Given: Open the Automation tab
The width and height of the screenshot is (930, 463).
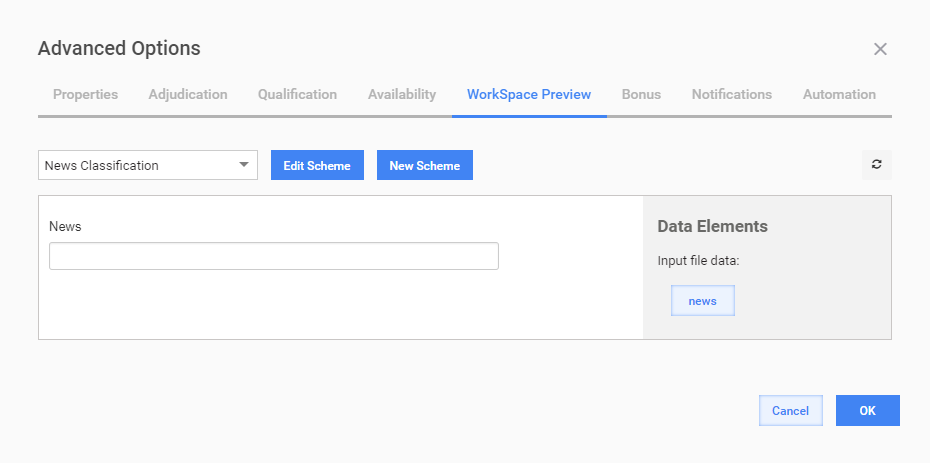Looking at the screenshot, I should click(839, 94).
